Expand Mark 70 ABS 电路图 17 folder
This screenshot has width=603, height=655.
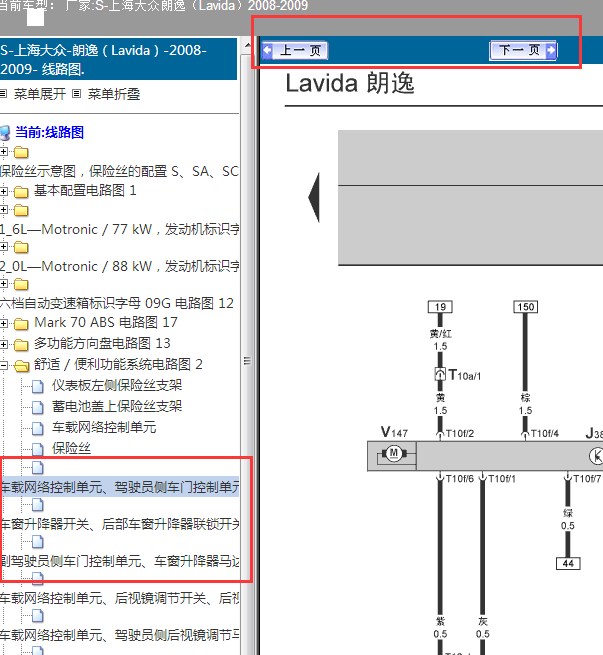point(4,323)
